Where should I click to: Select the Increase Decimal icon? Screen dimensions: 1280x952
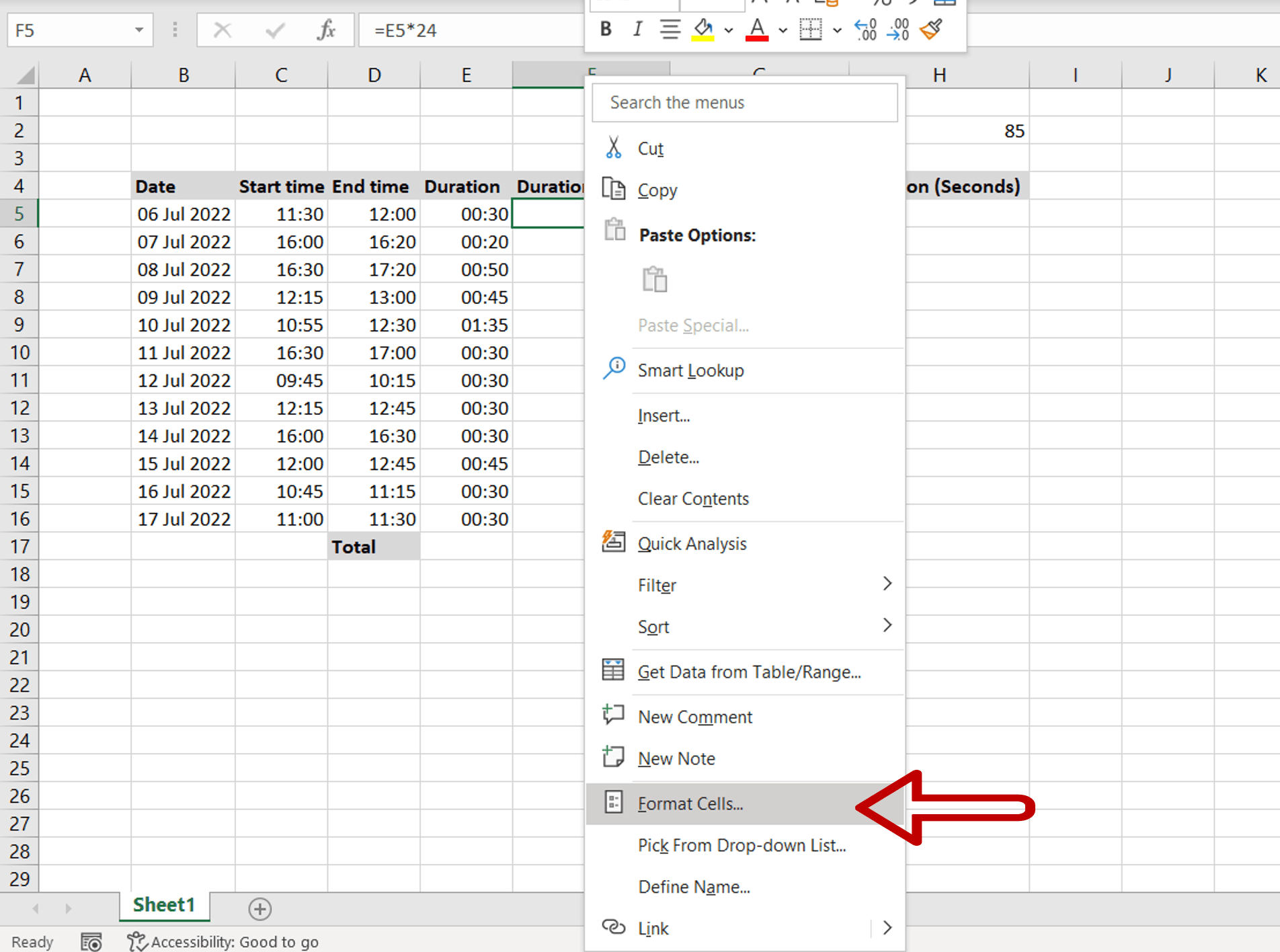pyautogui.click(x=865, y=30)
